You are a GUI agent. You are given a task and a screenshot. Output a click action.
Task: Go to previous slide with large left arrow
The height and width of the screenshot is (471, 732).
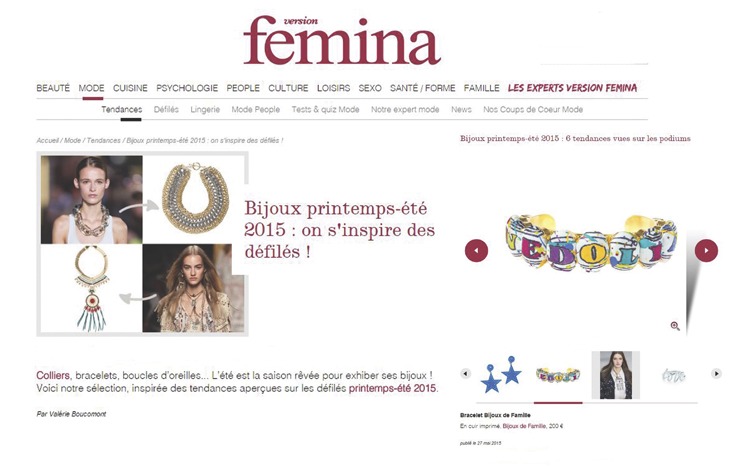476,251
